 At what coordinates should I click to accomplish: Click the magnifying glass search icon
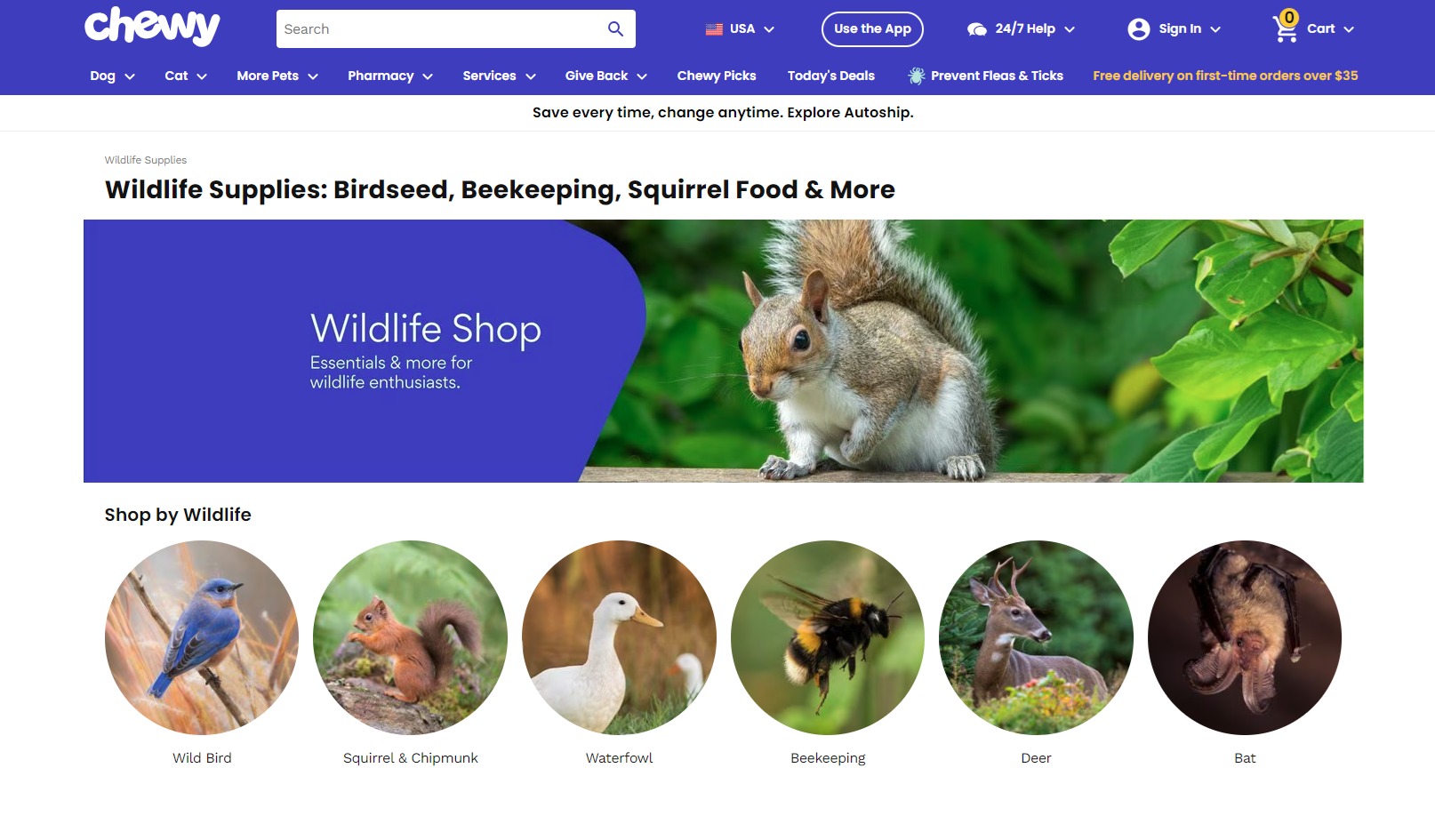click(615, 29)
